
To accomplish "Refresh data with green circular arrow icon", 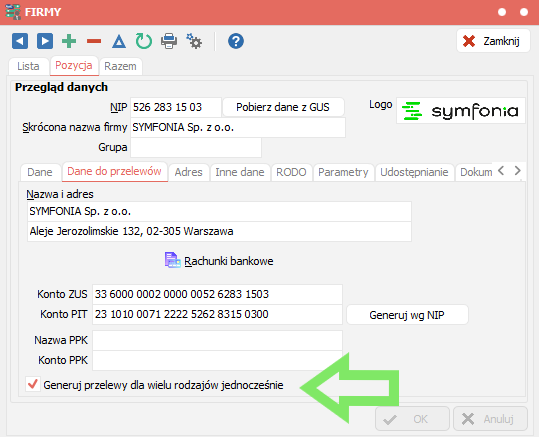I will point(144,41).
